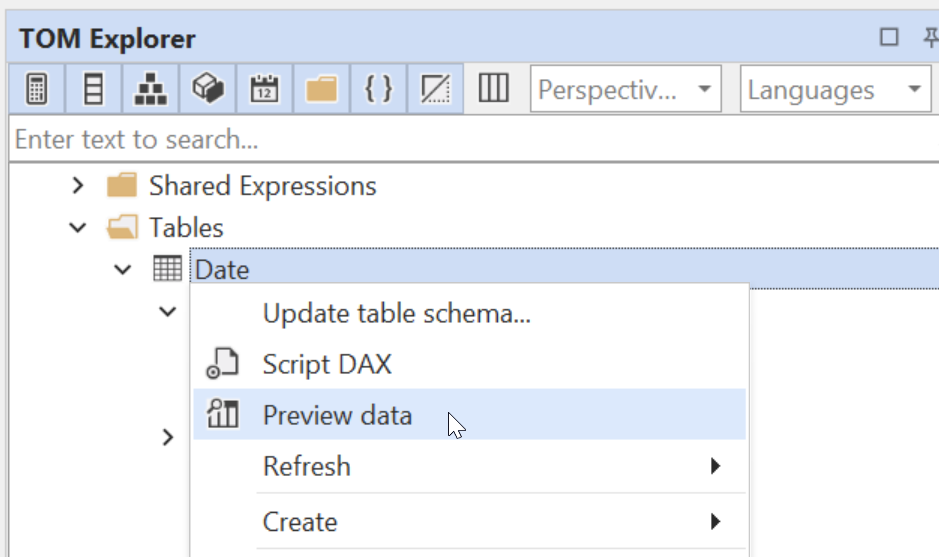Choose Update table schema from menu
The image size is (939, 557).
pos(396,314)
